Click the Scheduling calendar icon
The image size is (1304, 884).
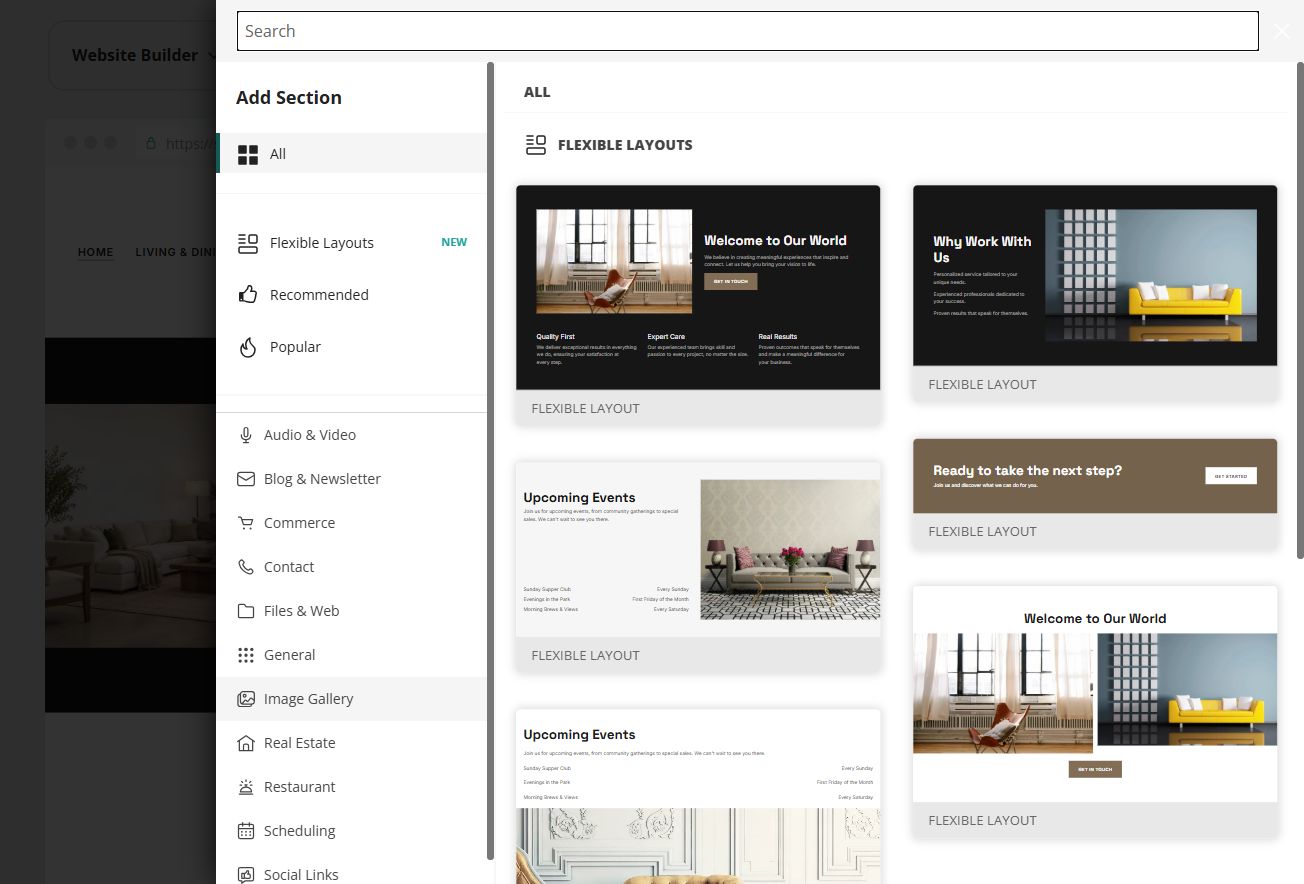pos(246,831)
